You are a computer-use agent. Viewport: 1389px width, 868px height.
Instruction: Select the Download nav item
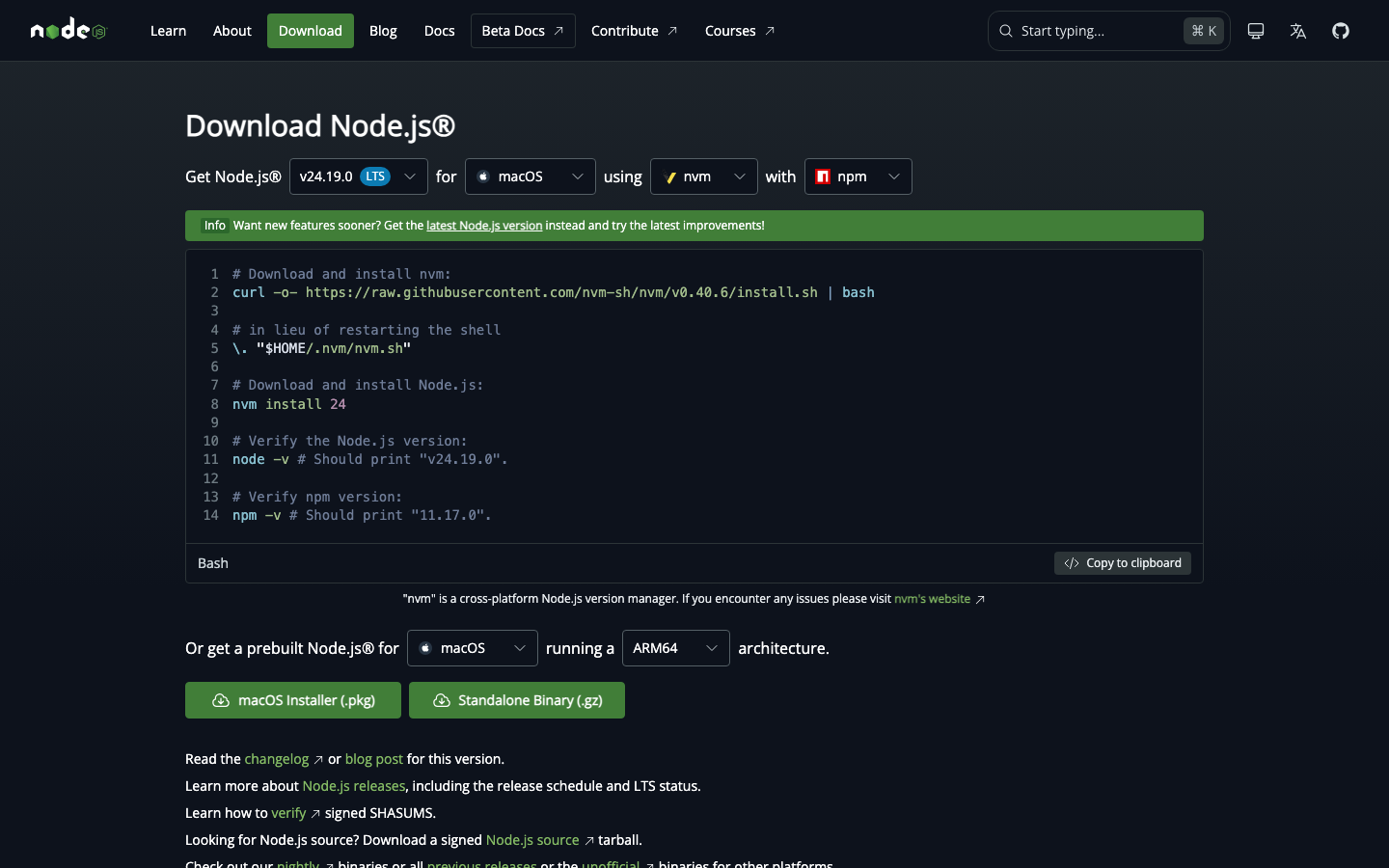[311, 31]
